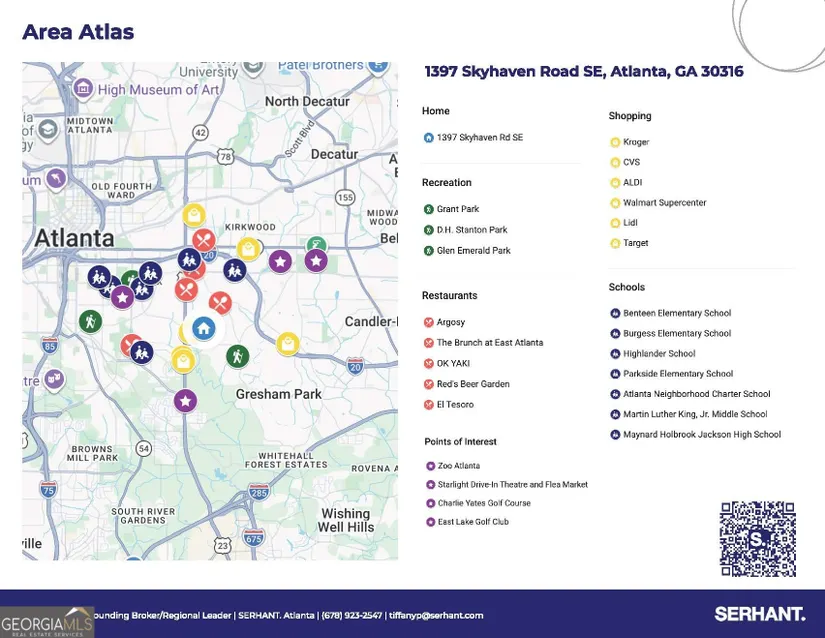825x638 pixels.
Task: Click the Benteen Elementary School legend icon
Action: coord(615,313)
